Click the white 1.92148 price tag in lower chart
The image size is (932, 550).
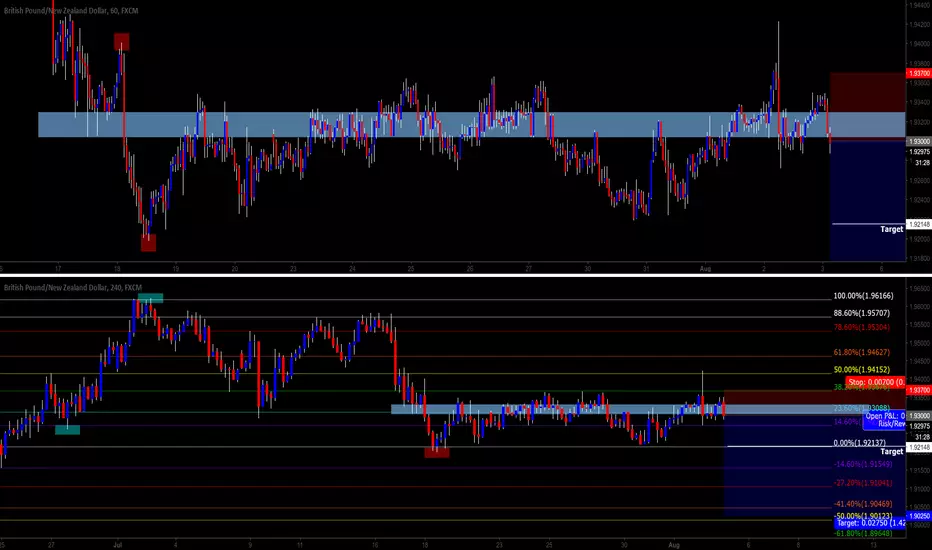tap(918, 447)
